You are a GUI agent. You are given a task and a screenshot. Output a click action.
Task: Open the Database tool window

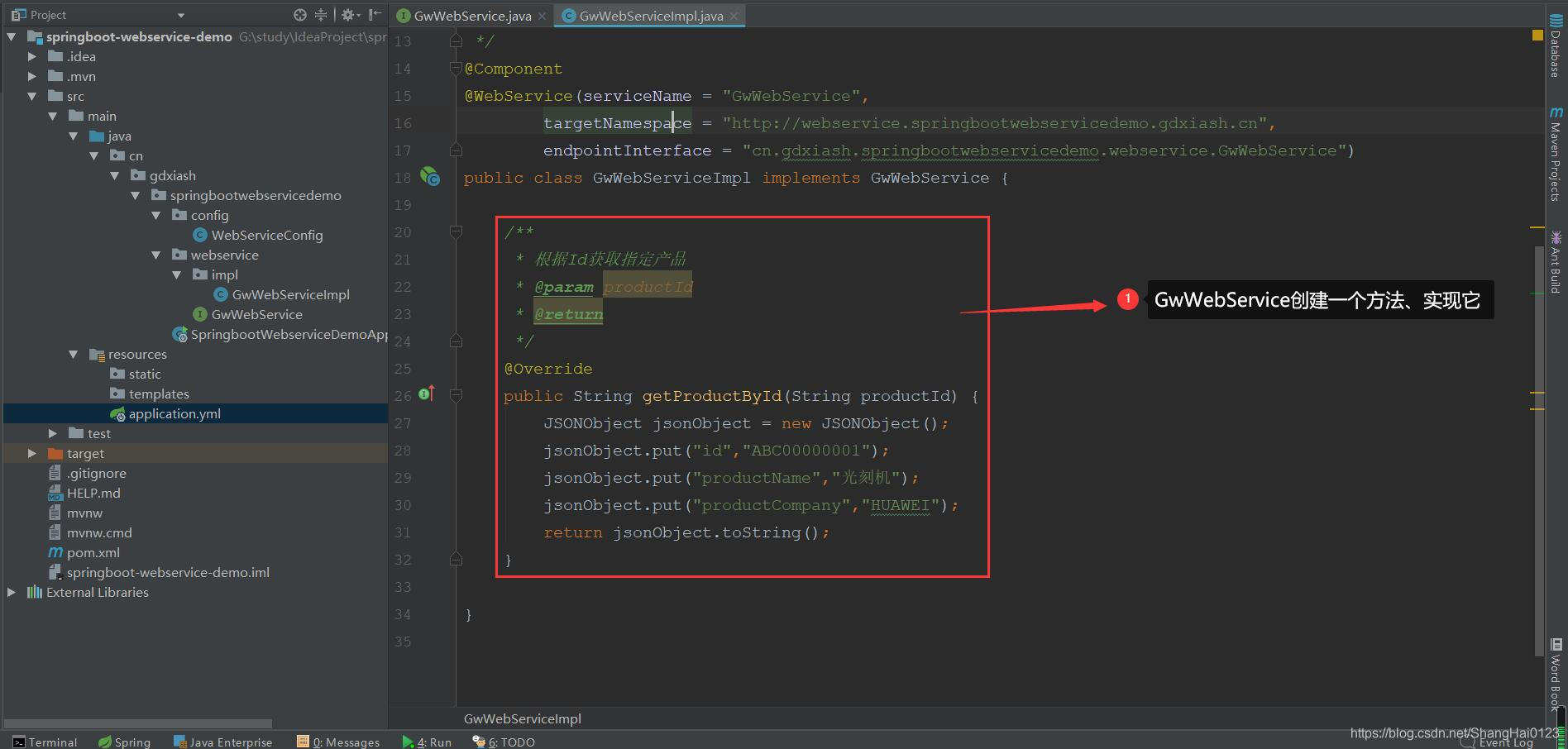[x=1556, y=45]
